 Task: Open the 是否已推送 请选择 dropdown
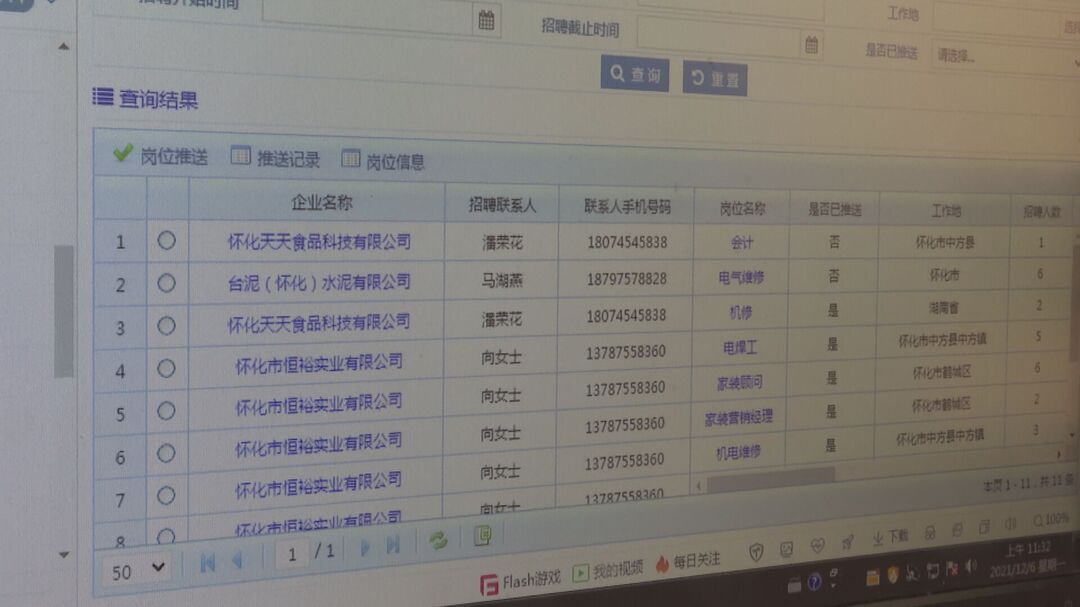(1006, 56)
